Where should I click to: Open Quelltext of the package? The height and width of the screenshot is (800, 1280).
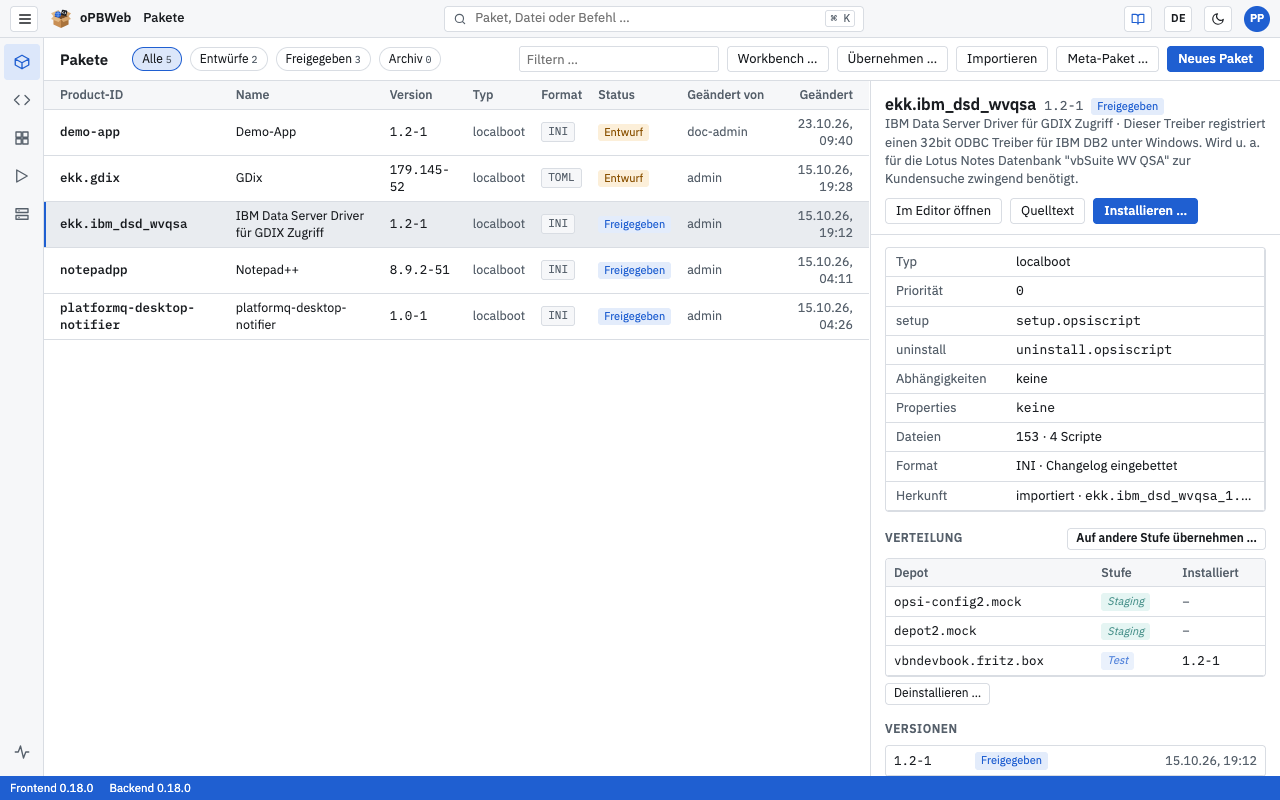(x=1047, y=211)
